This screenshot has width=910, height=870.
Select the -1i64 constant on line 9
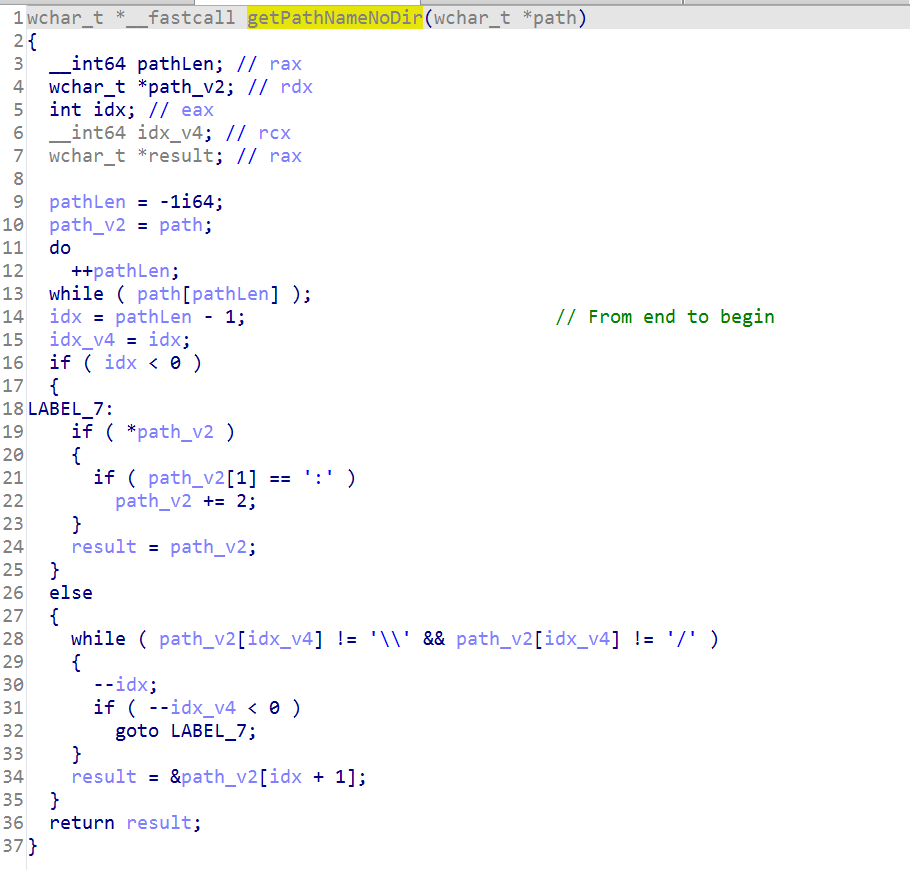[191, 202]
